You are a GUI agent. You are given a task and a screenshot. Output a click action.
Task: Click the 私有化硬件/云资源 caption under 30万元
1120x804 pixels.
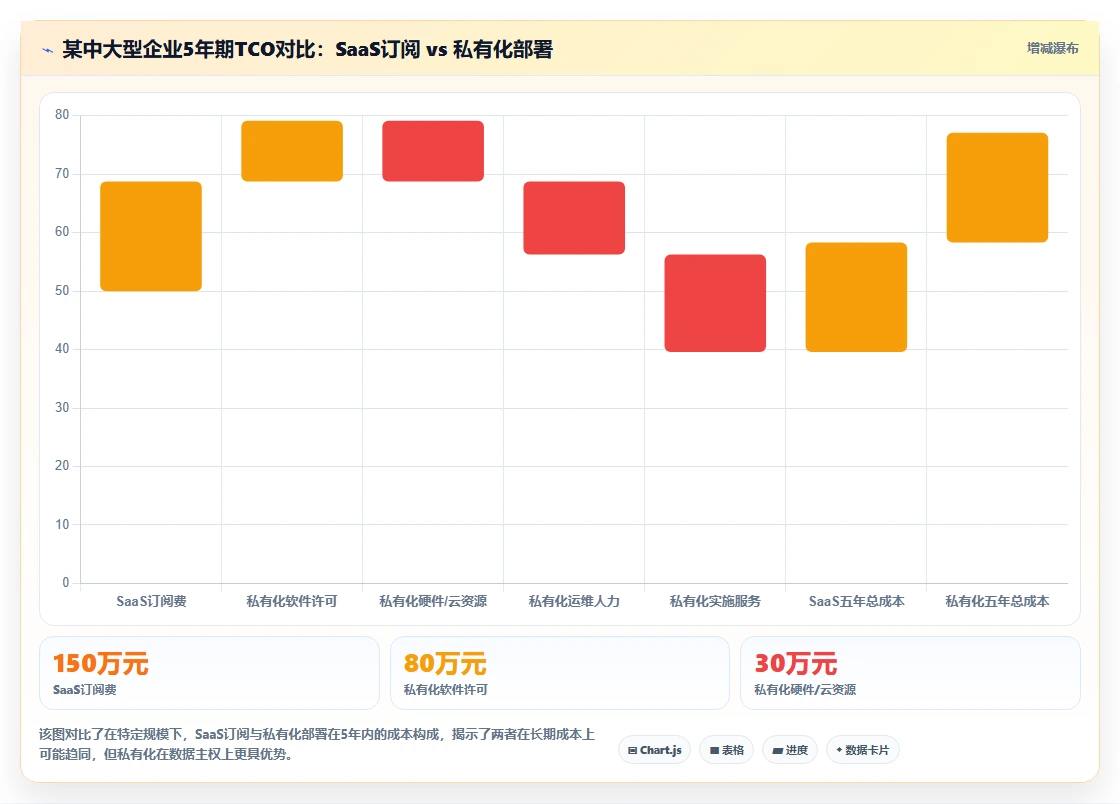pyautogui.click(x=805, y=690)
